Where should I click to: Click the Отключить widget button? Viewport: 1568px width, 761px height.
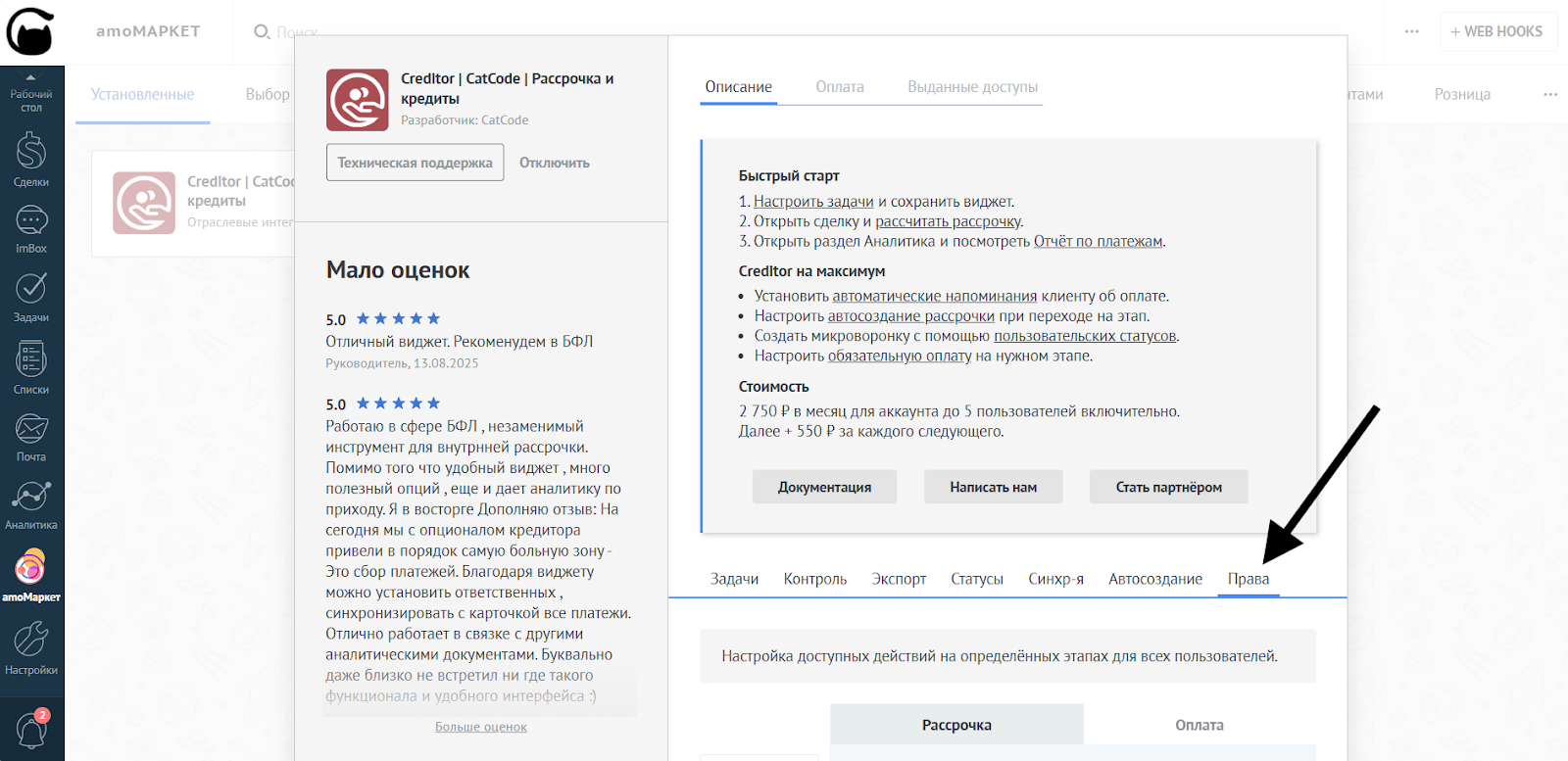[x=554, y=163]
